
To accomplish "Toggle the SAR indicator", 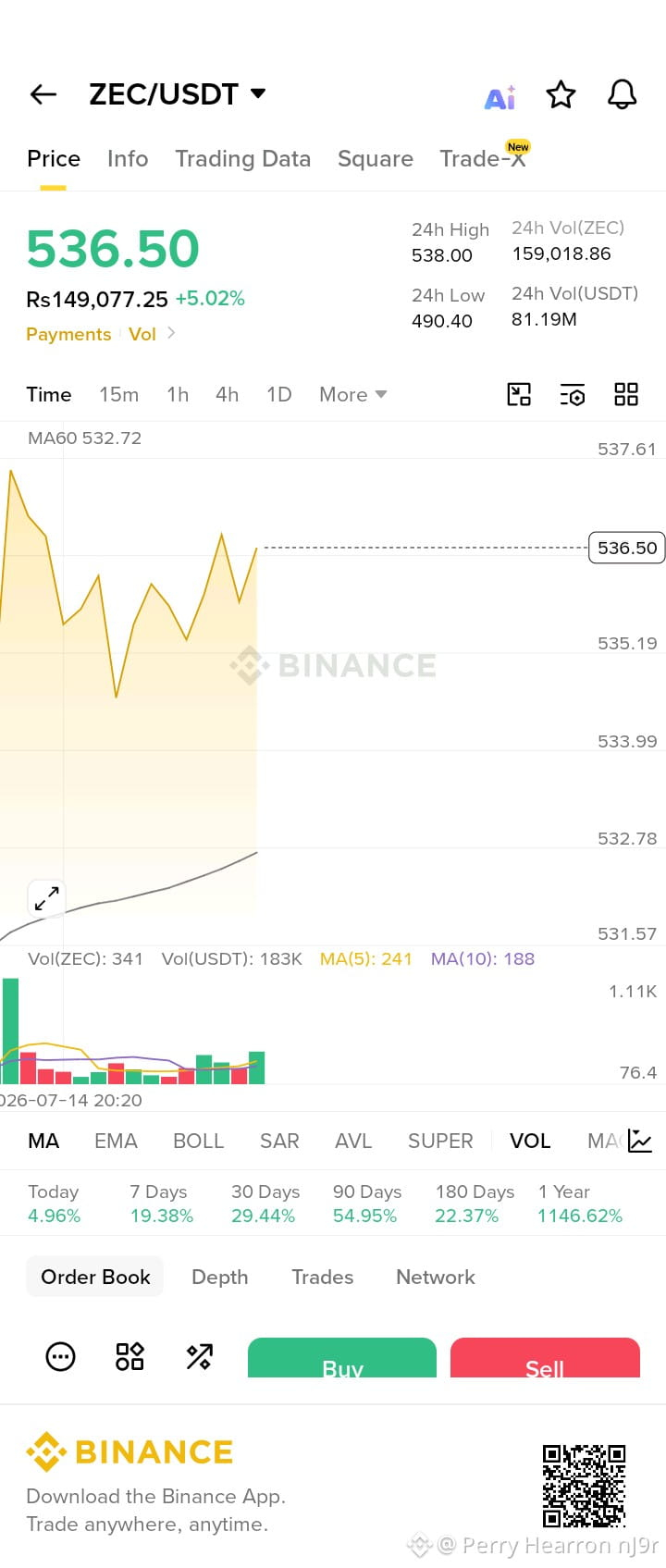I will click(279, 1141).
